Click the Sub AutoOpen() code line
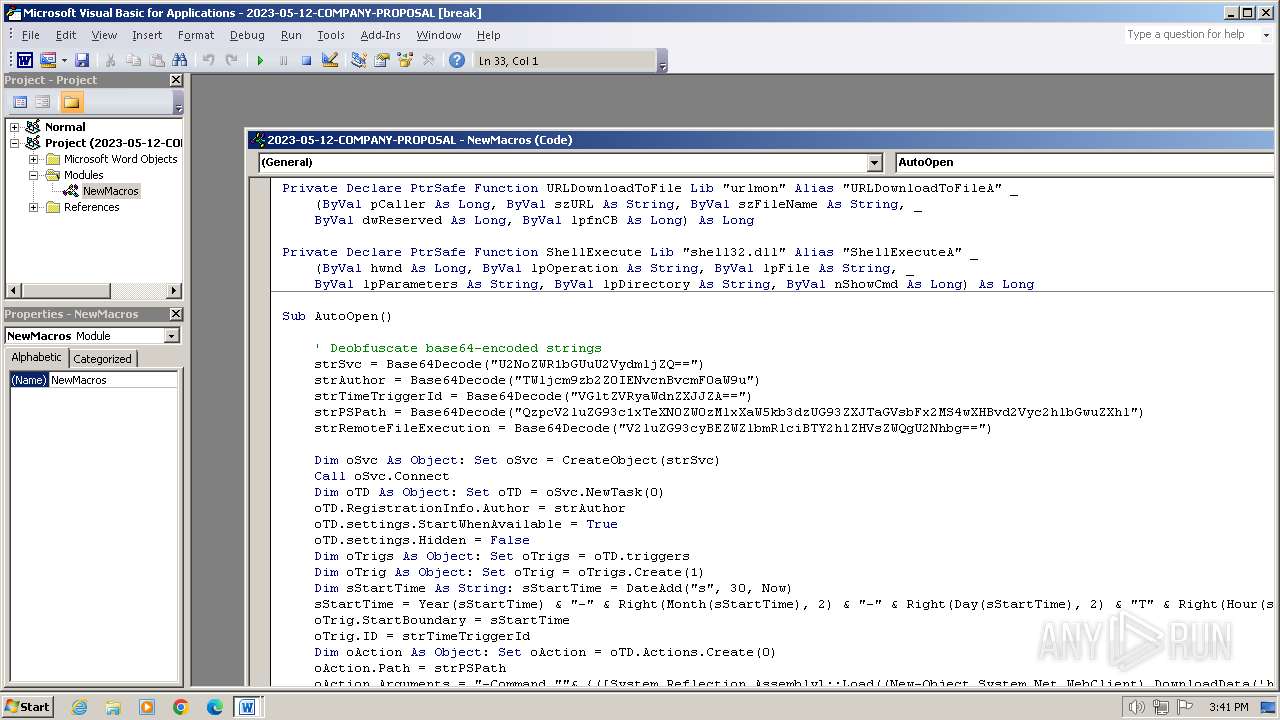This screenshot has width=1280, height=720. pos(337,316)
